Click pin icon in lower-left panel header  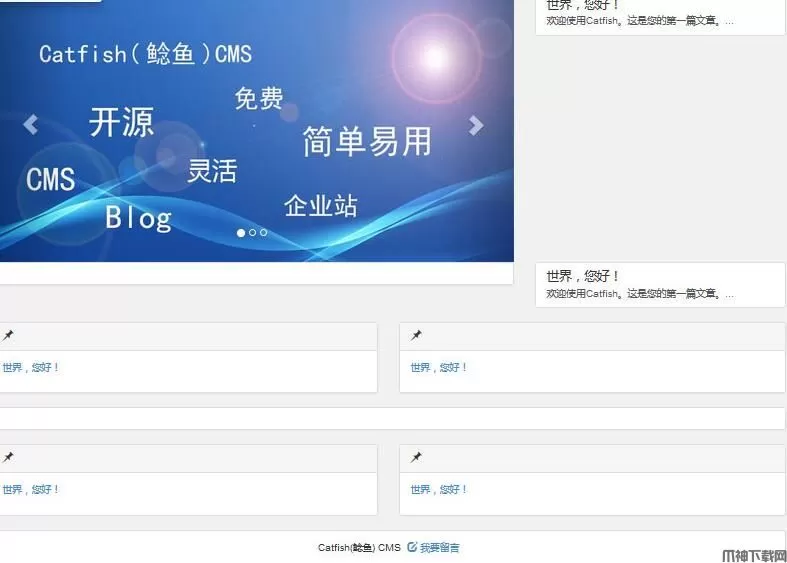click(x=8, y=458)
